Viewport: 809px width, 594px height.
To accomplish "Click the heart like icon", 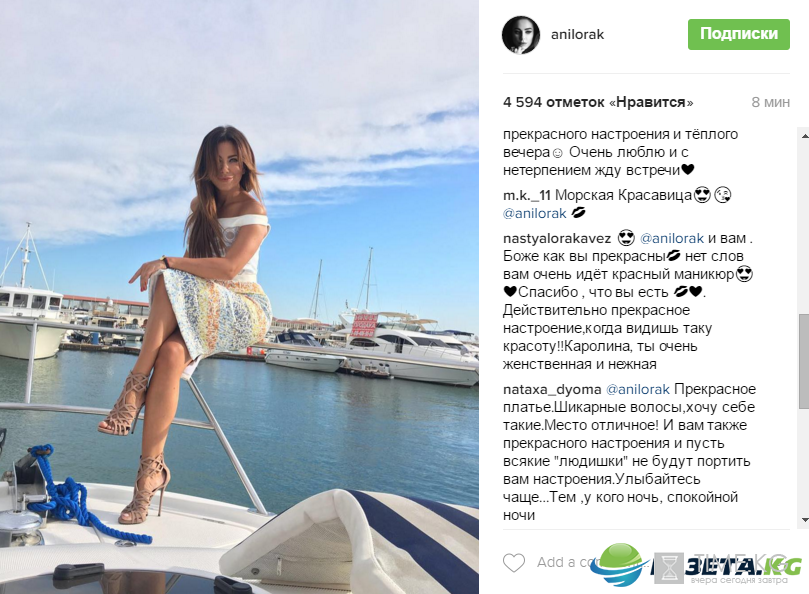I will point(514,563).
